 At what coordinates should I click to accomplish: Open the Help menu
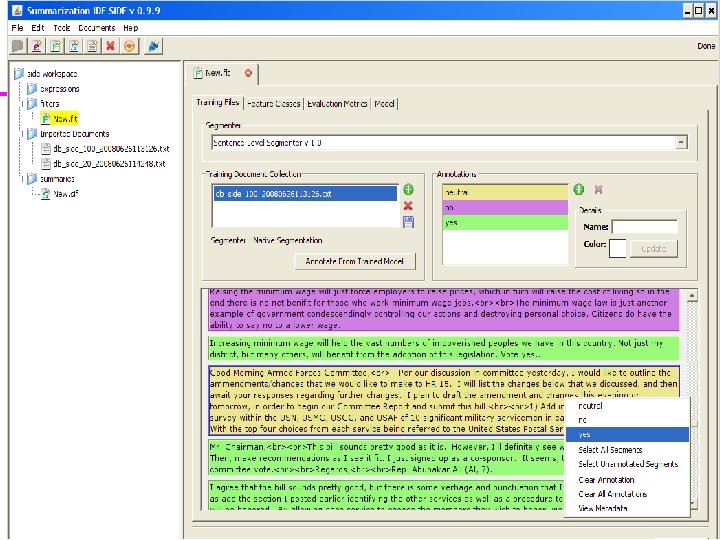130,28
